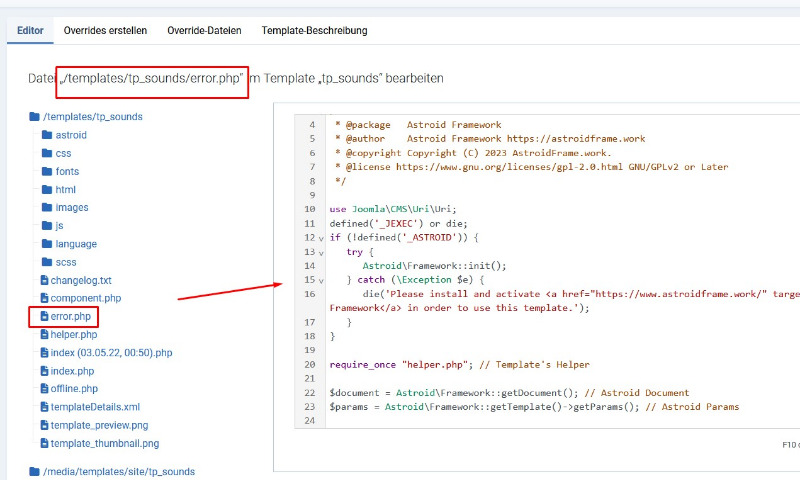Place cursor in require_once helper.php line
This screenshot has width=800, height=480.
click(459, 365)
